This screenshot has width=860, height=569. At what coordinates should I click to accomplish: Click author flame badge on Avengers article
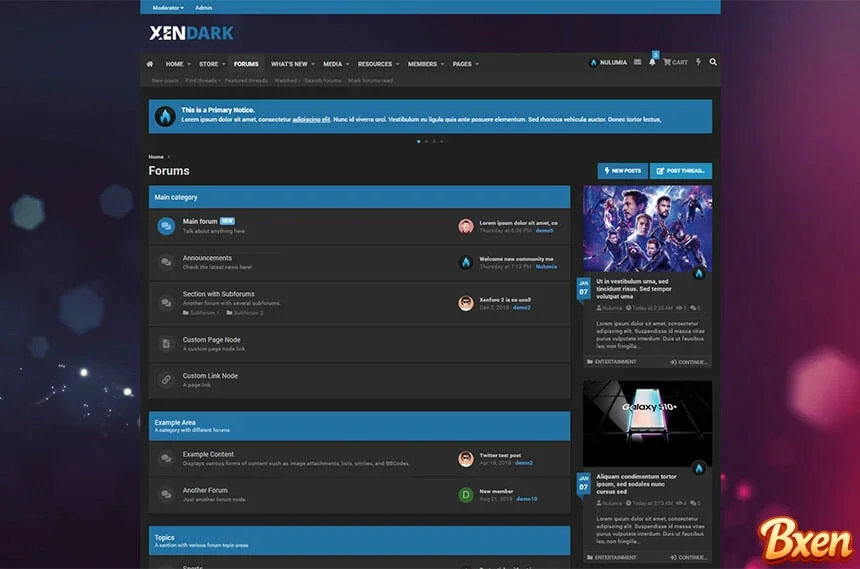pos(699,273)
